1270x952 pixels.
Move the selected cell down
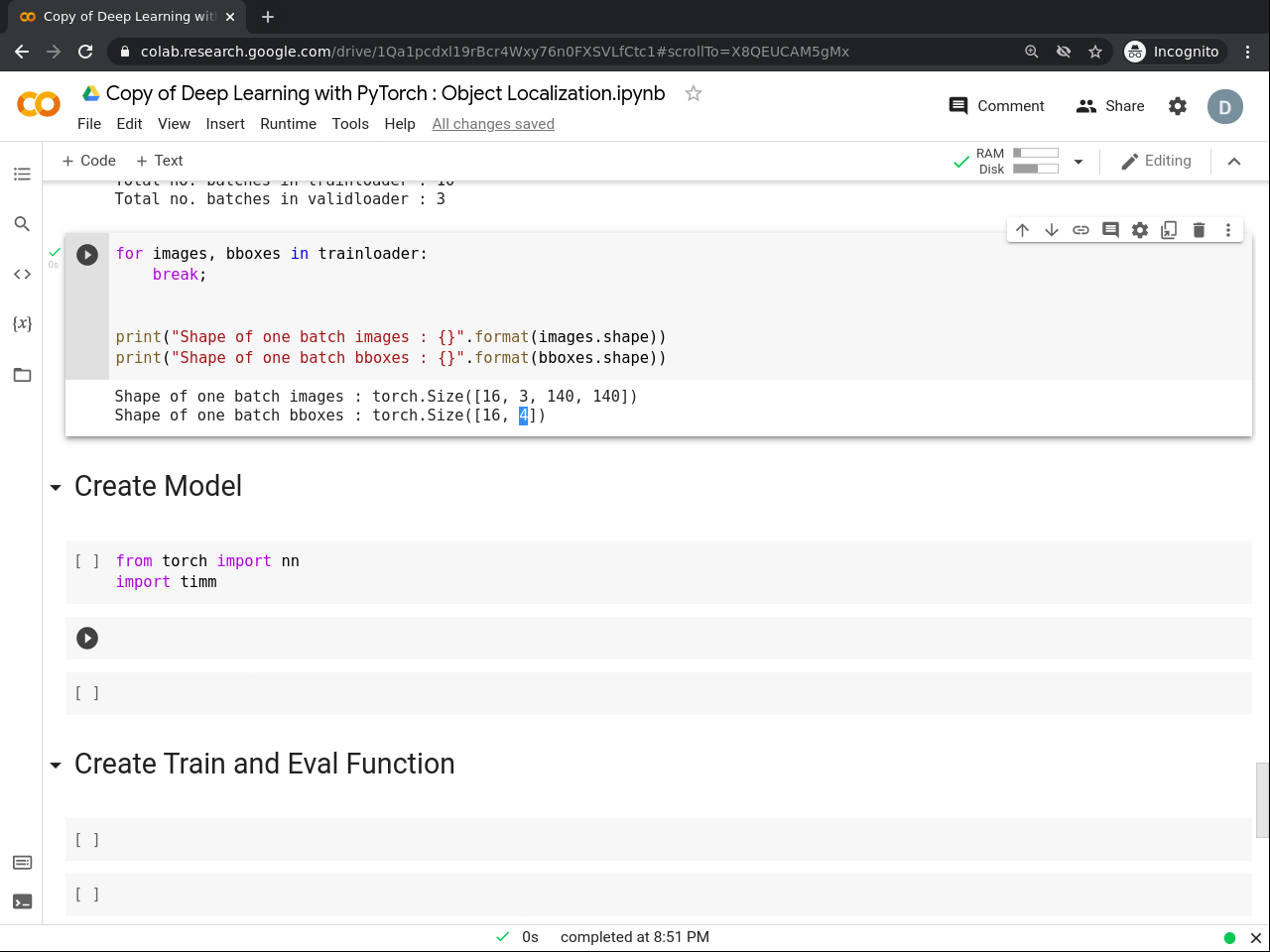(1052, 230)
